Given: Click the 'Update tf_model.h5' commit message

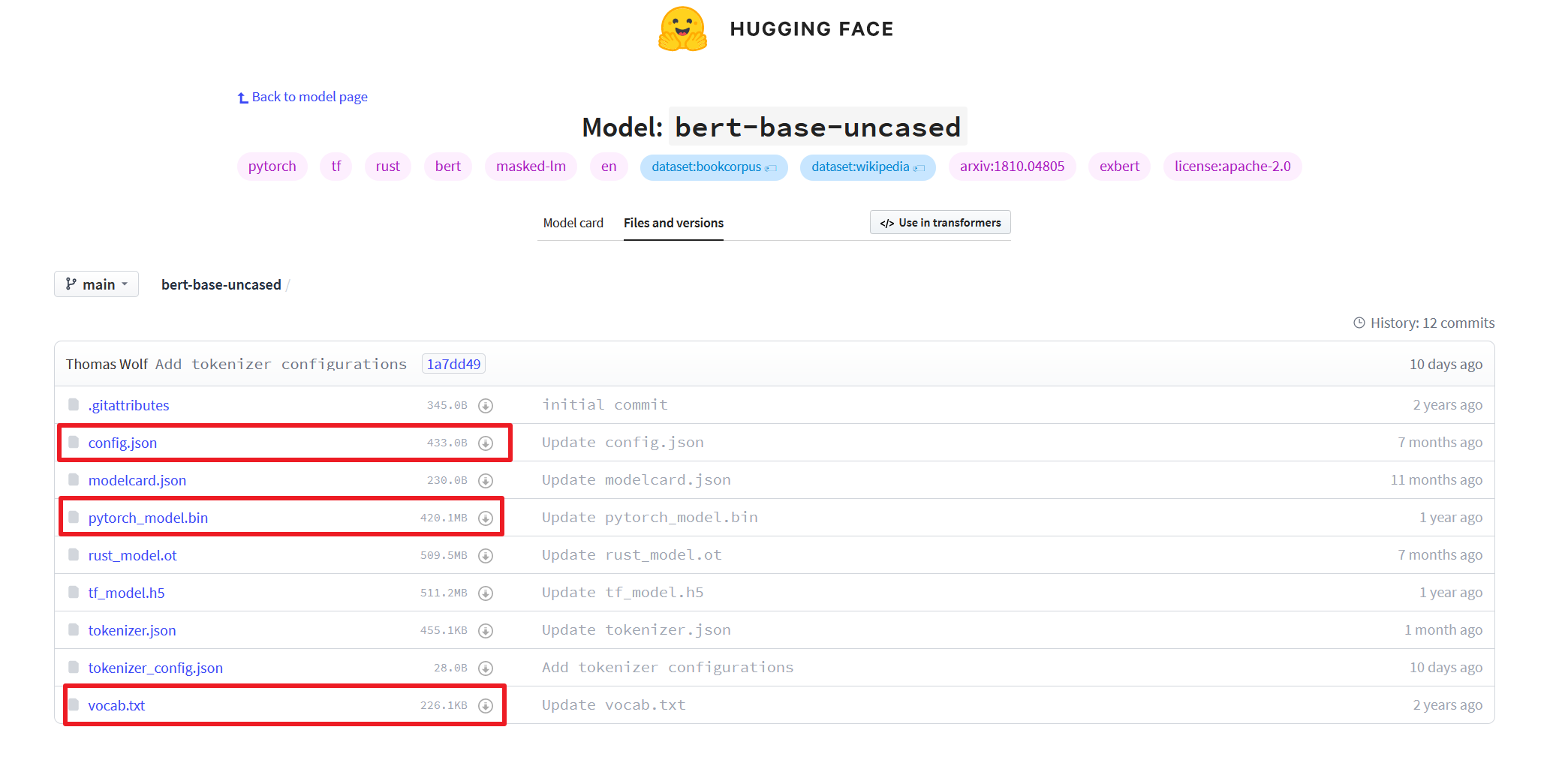Looking at the screenshot, I should [x=623, y=593].
